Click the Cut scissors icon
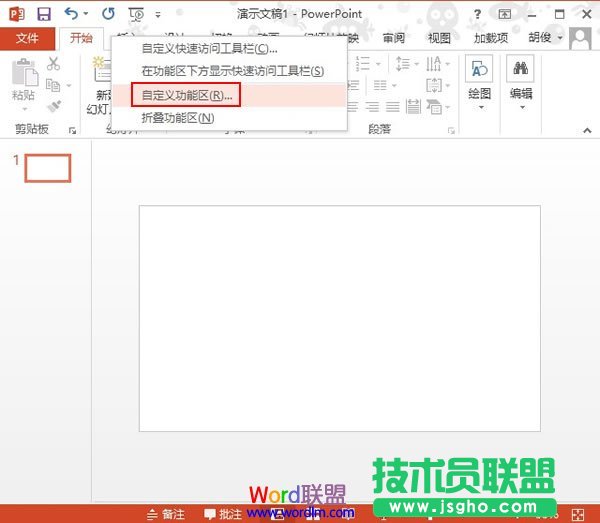 point(53,64)
